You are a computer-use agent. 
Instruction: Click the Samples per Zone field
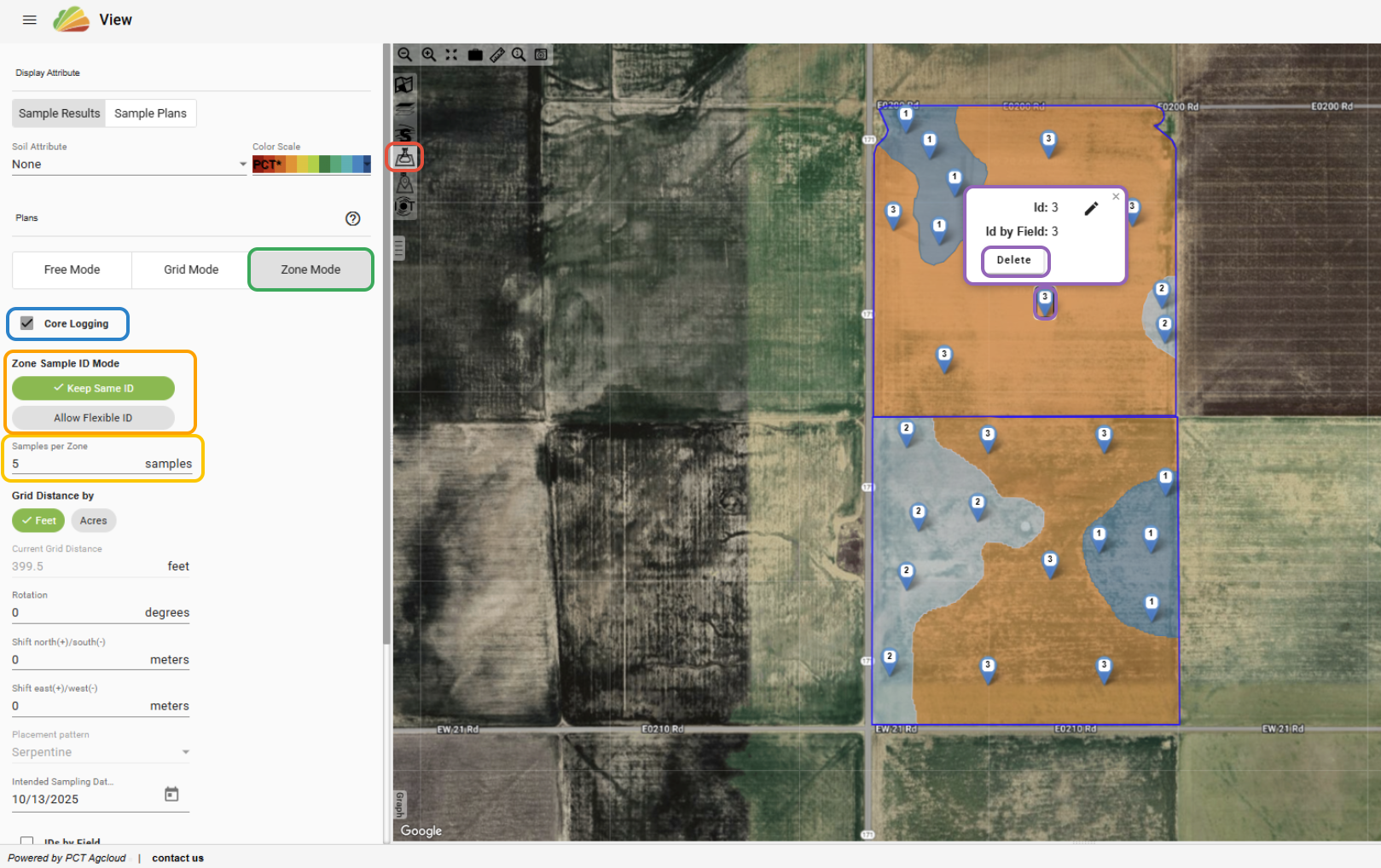pyautogui.click(x=102, y=464)
